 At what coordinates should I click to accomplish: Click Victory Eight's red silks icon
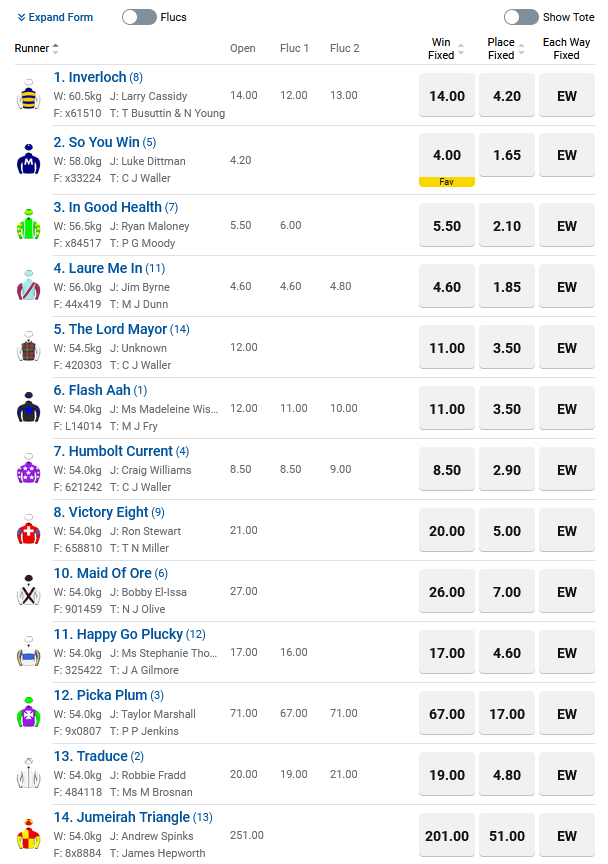(x=28, y=529)
